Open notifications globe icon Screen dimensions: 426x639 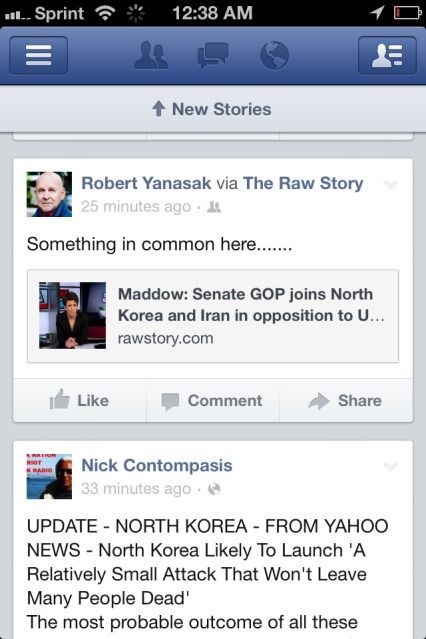coord(274,55)
